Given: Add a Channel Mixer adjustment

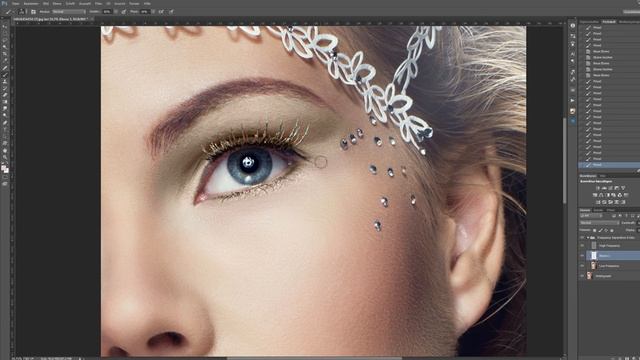Looking at the screenshot, I should [620, 195].
